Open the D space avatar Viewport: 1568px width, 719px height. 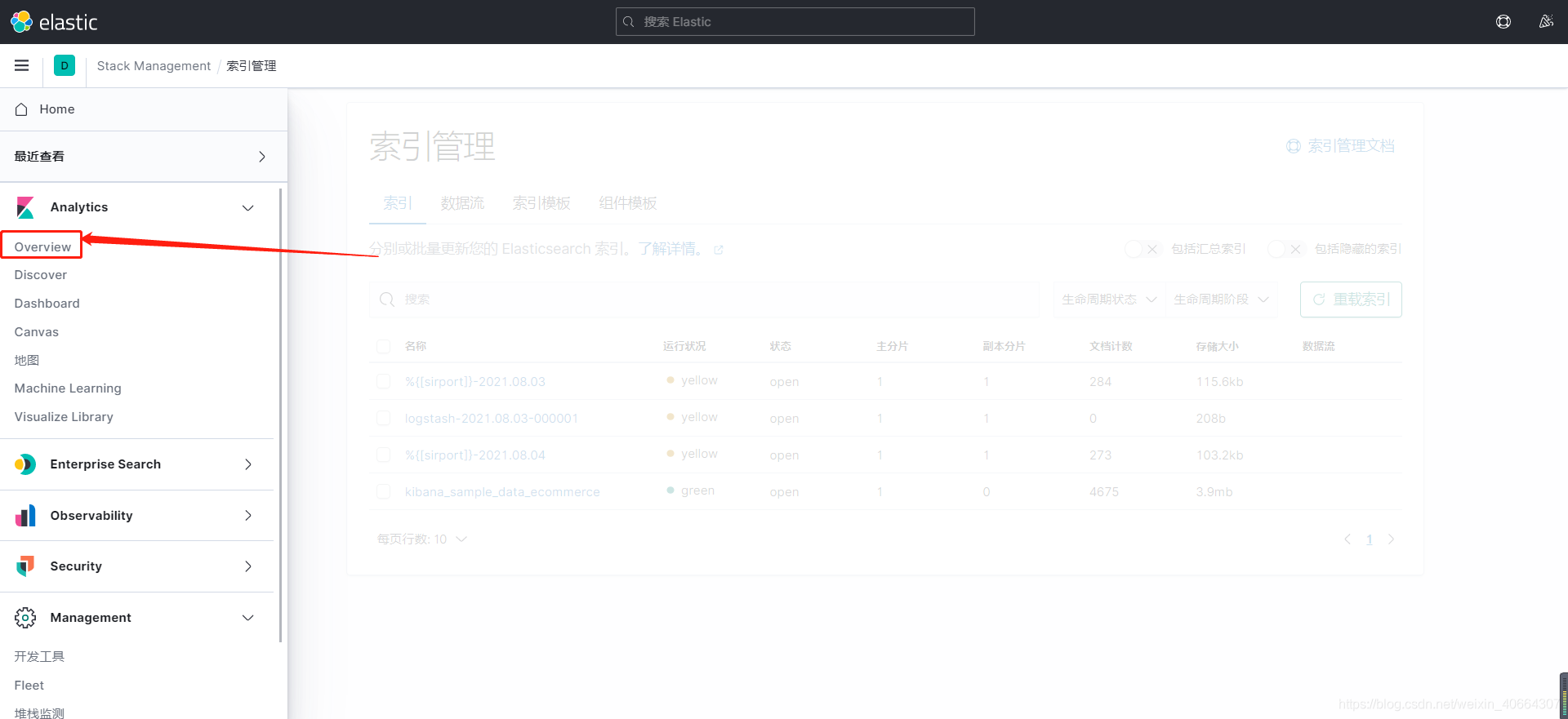click(x=65, y=65)
